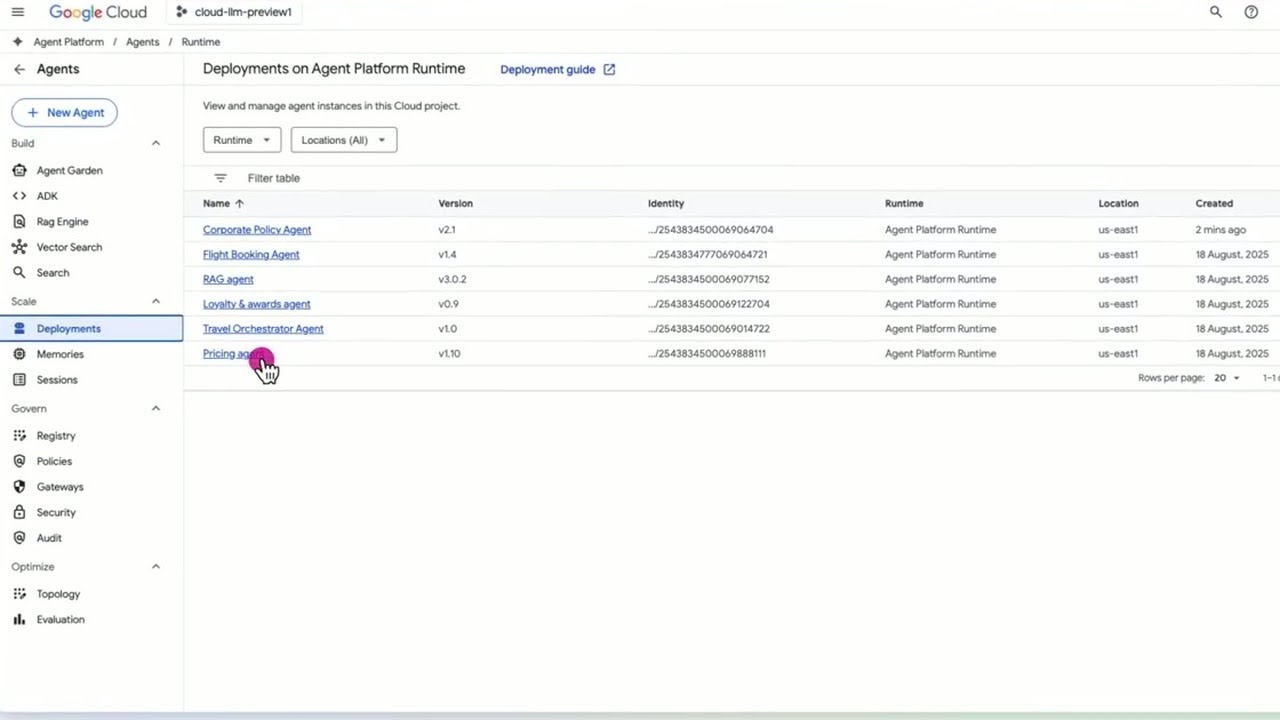Click the Policies sidebar icon
This screenshot has width=1280, height=720.
click(19, 461)
